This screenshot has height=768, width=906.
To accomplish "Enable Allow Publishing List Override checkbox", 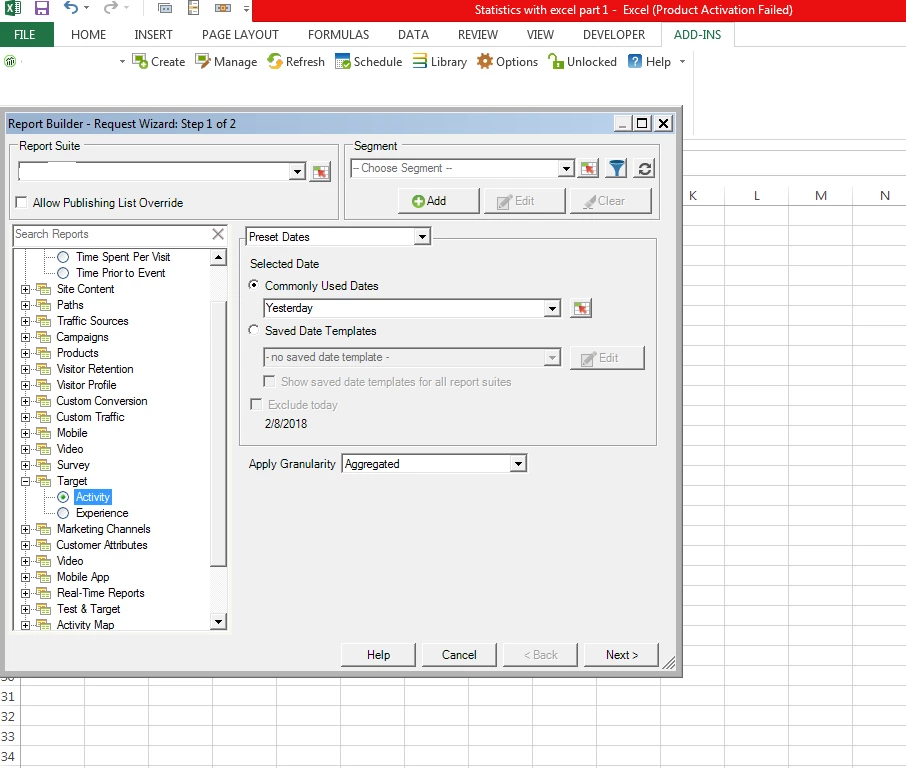I will pos(22,202).
